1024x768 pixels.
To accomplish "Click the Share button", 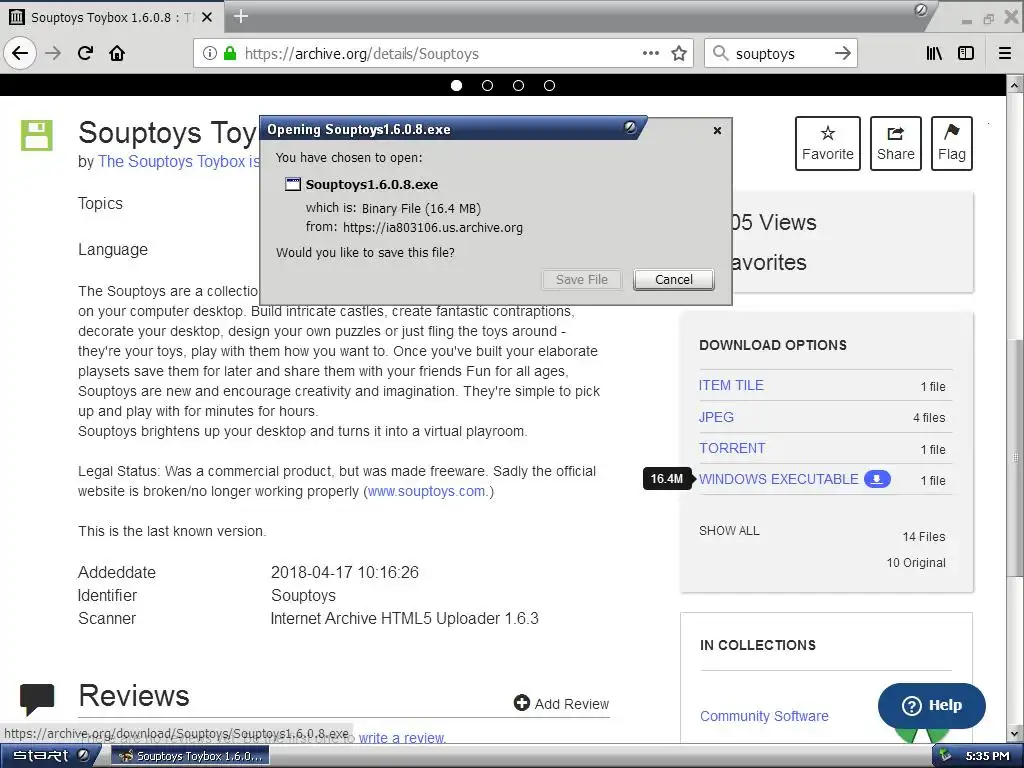I will tap(895, 144).
